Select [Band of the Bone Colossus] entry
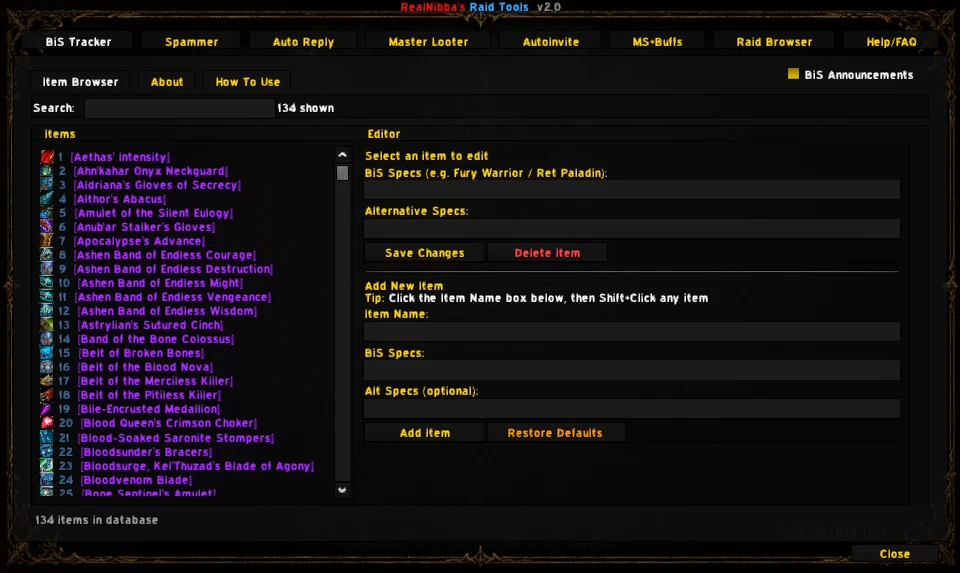The width and height of the screenshot is (960, 573). pyautogui.click(x=156, y=339)
